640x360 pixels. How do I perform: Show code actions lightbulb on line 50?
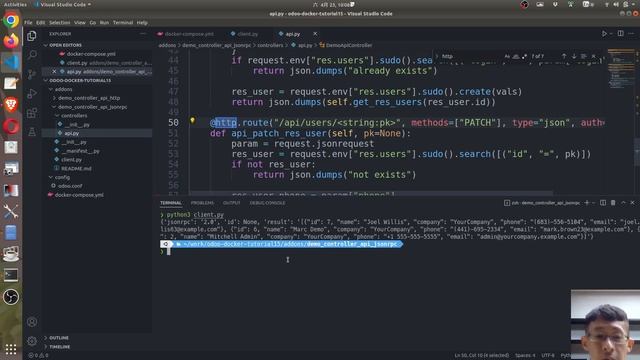[192, 120]
